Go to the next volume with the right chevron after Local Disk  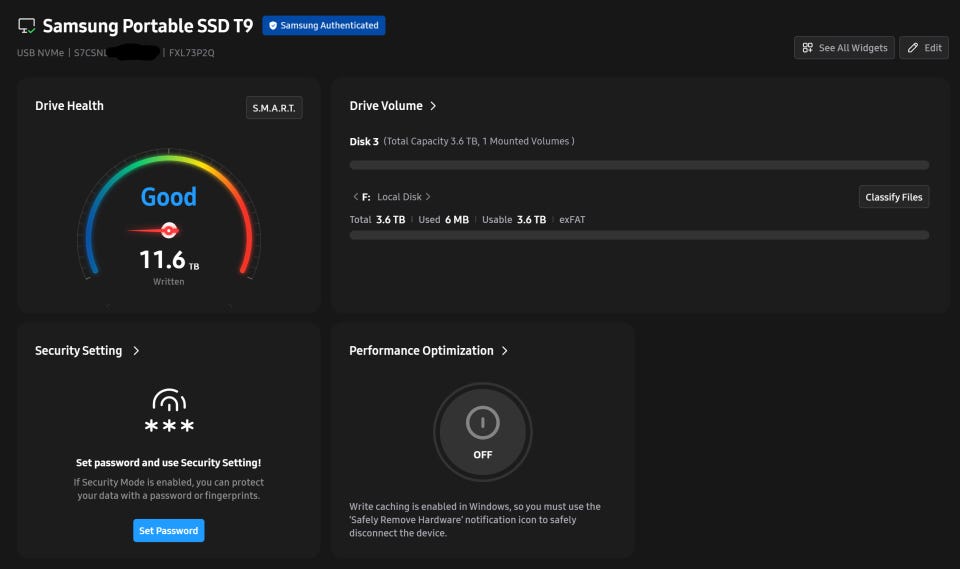(428, 197)
